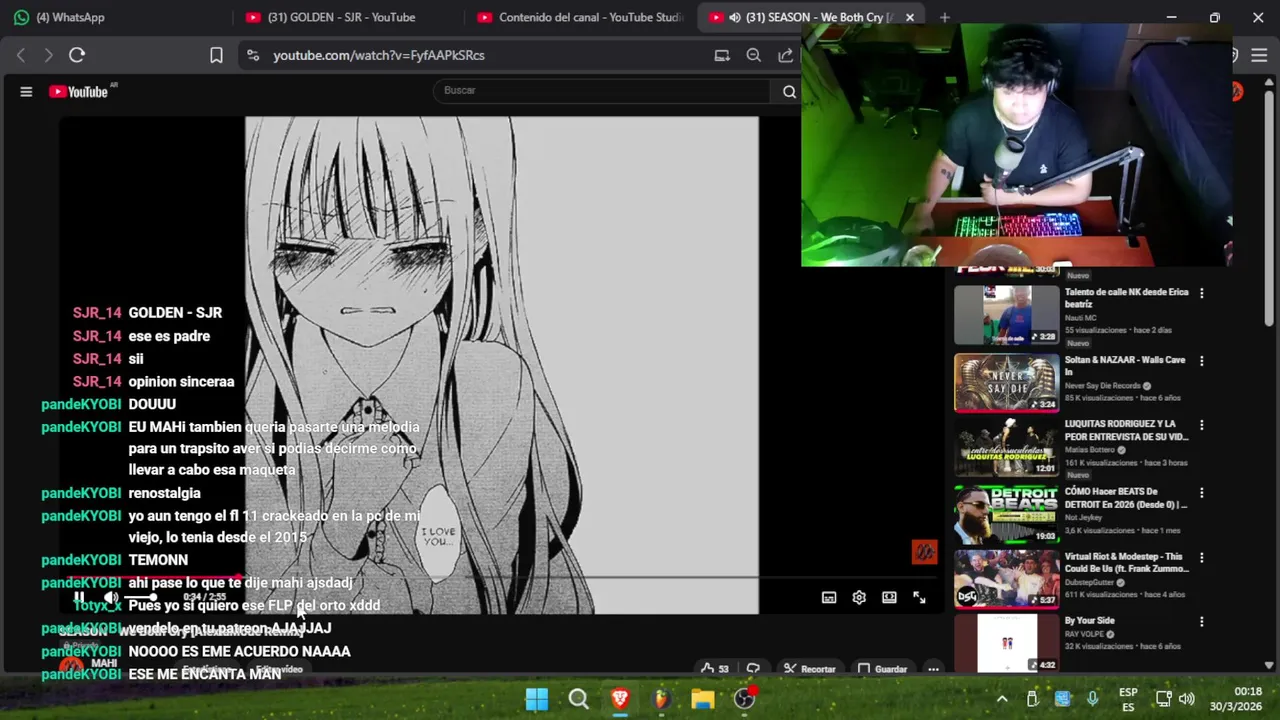Viewport: 1280px width, 720px height.
Task: Reload the page in the browser
Action: pos(77,55)
